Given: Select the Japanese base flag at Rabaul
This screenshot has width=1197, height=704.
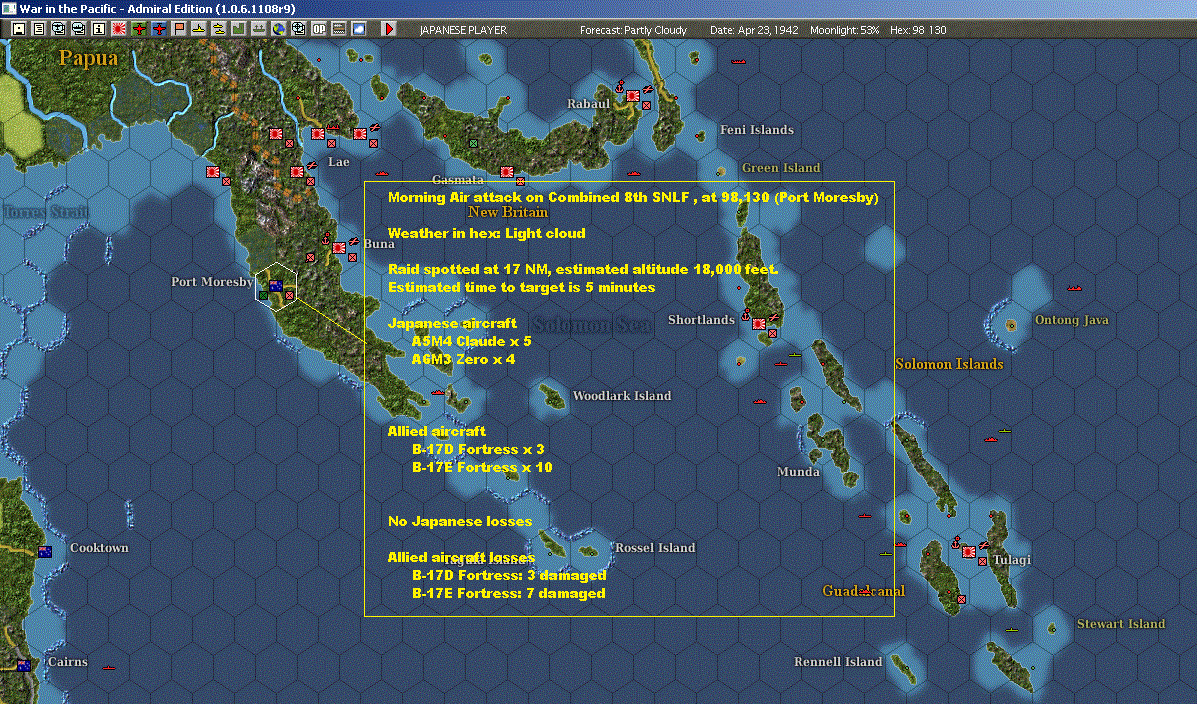Looking at the screenshot, I should pyautogui.click(x=633, y=96).
